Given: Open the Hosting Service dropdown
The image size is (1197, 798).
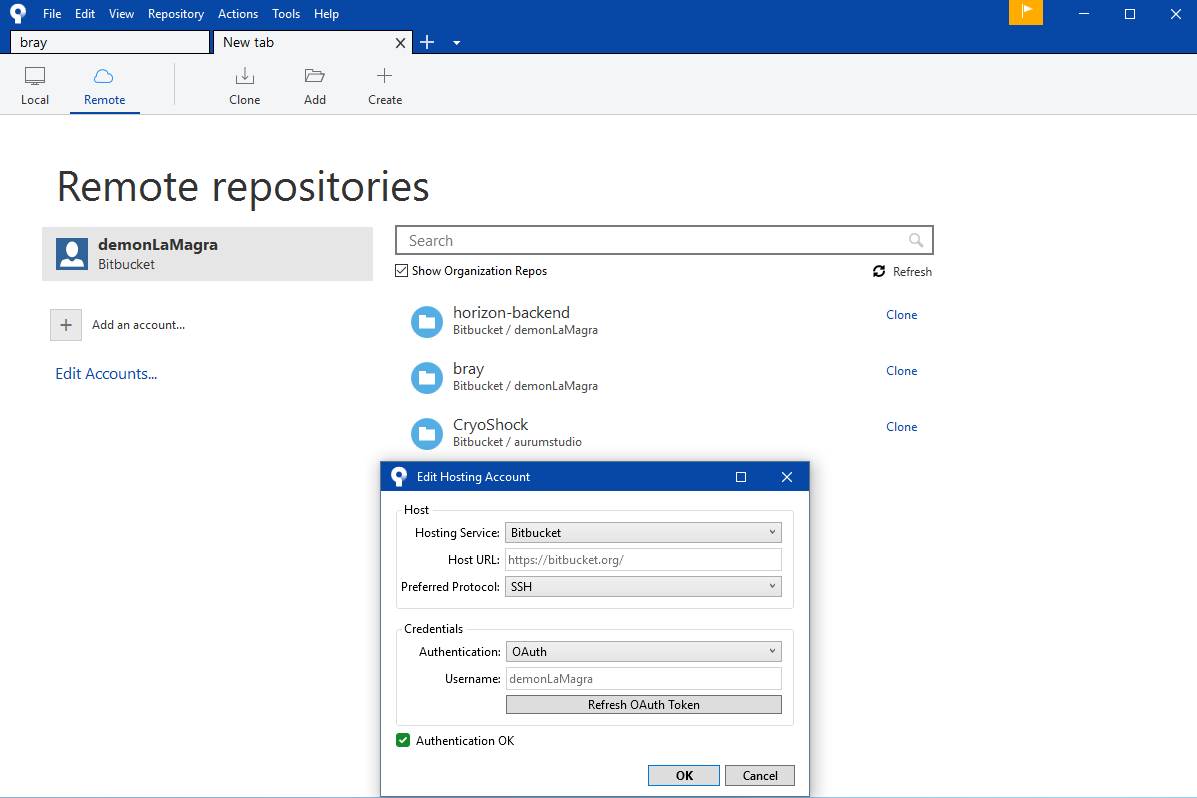Looking at the screenshot, I should (643, 532).
